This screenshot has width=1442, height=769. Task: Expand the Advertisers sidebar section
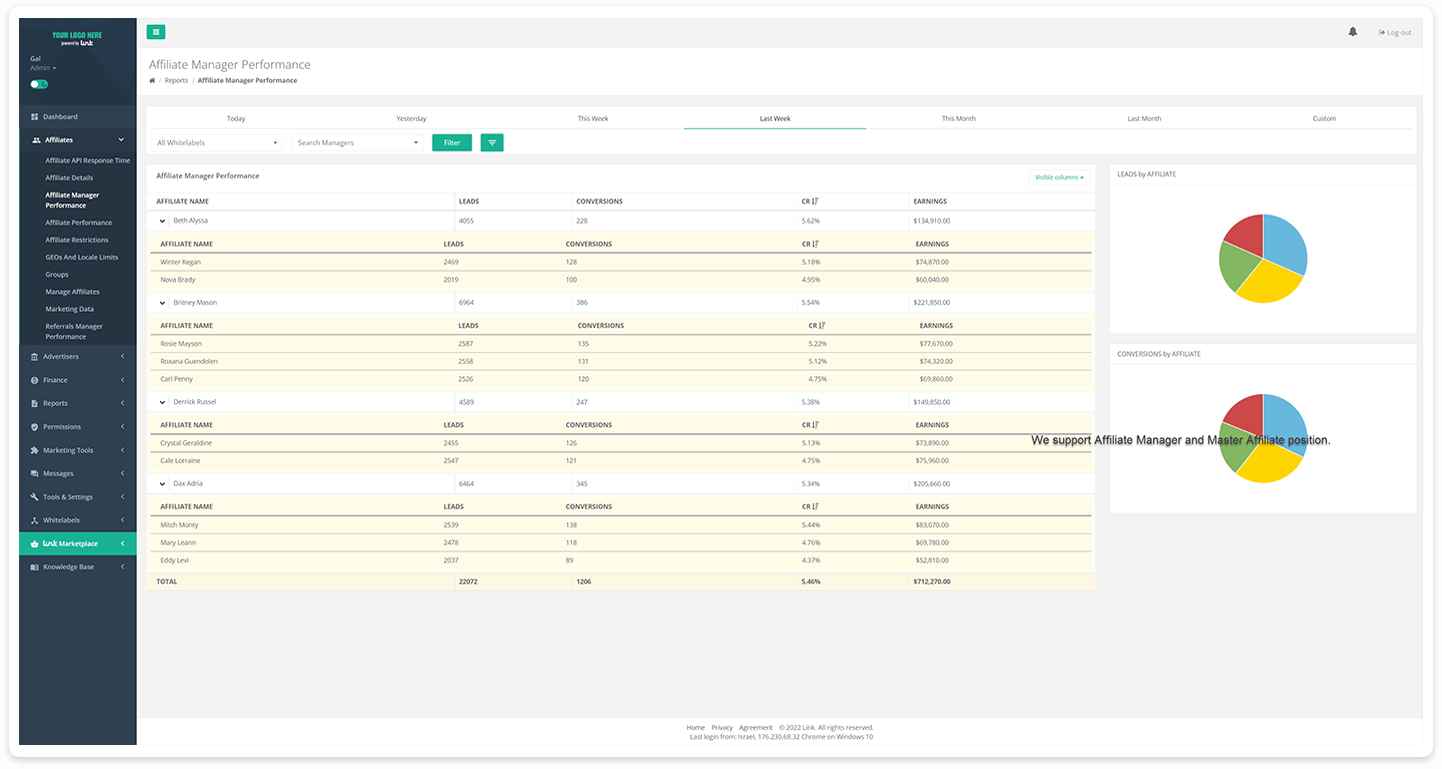pyautogui.click(x=77, y=356)
